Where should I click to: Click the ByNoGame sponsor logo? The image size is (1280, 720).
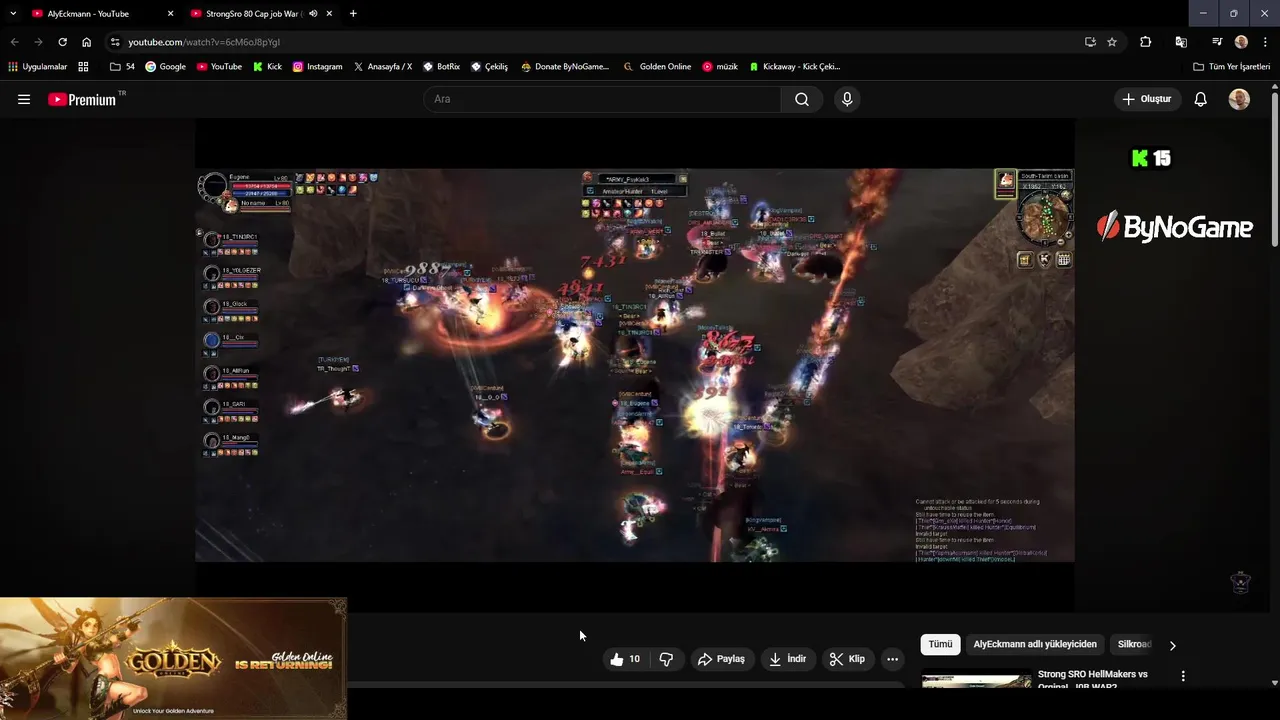click(1174, 227)
